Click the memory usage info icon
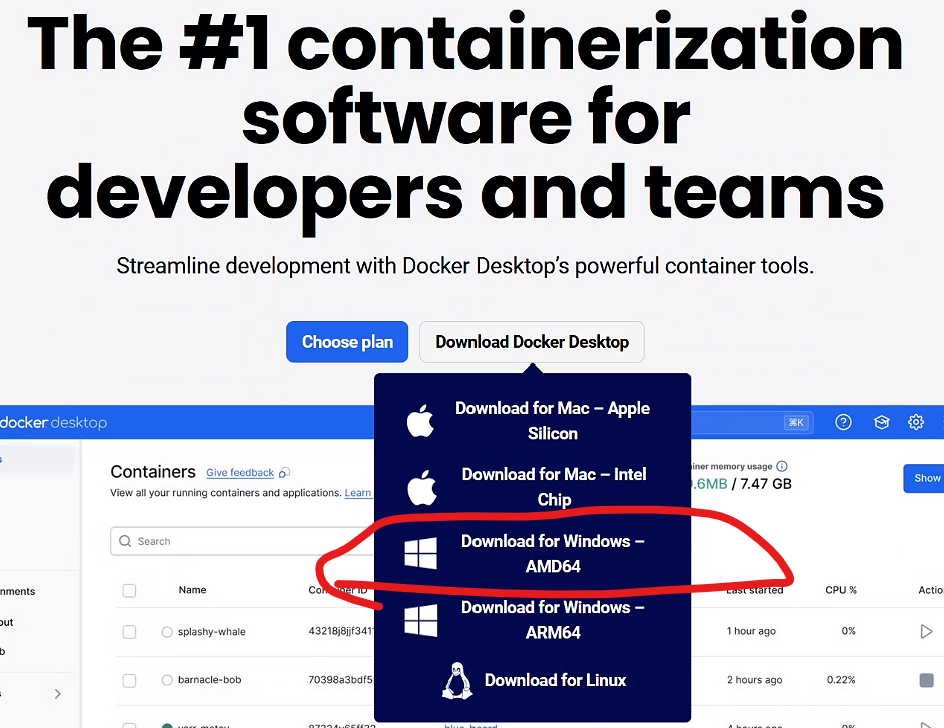Viewport: 944px width, 728px height. coord(781,466)
